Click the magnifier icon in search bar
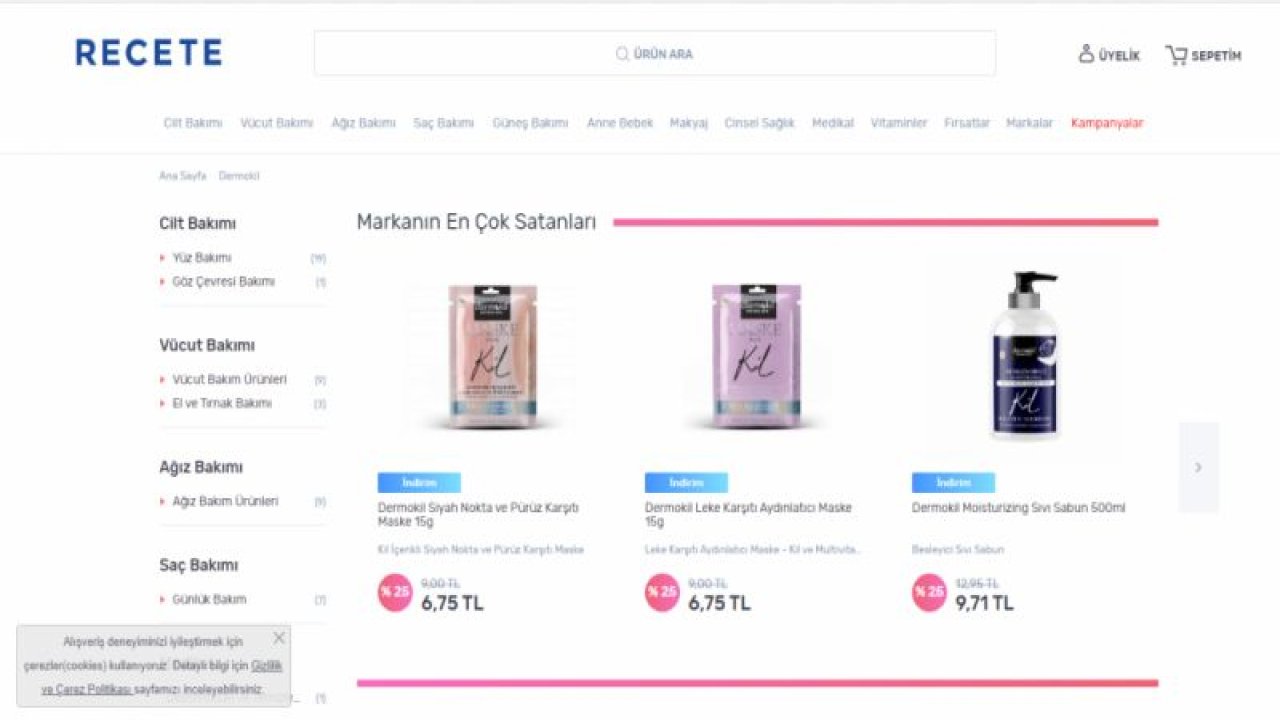This screenshot has height=720, width=1280. click(x=622, y=54)
